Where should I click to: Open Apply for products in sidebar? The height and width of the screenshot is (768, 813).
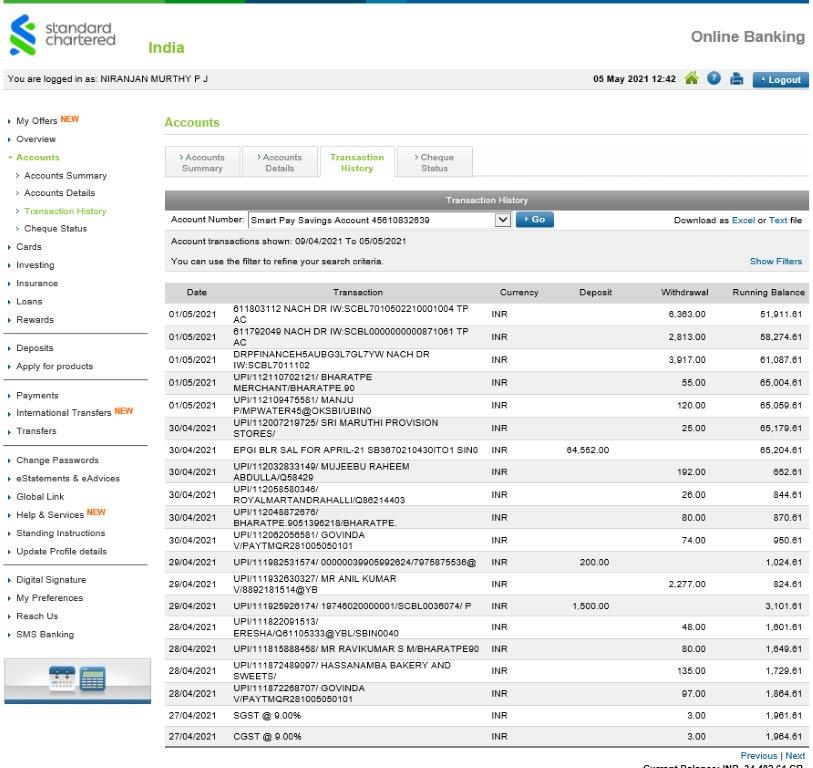coord(54,366)
